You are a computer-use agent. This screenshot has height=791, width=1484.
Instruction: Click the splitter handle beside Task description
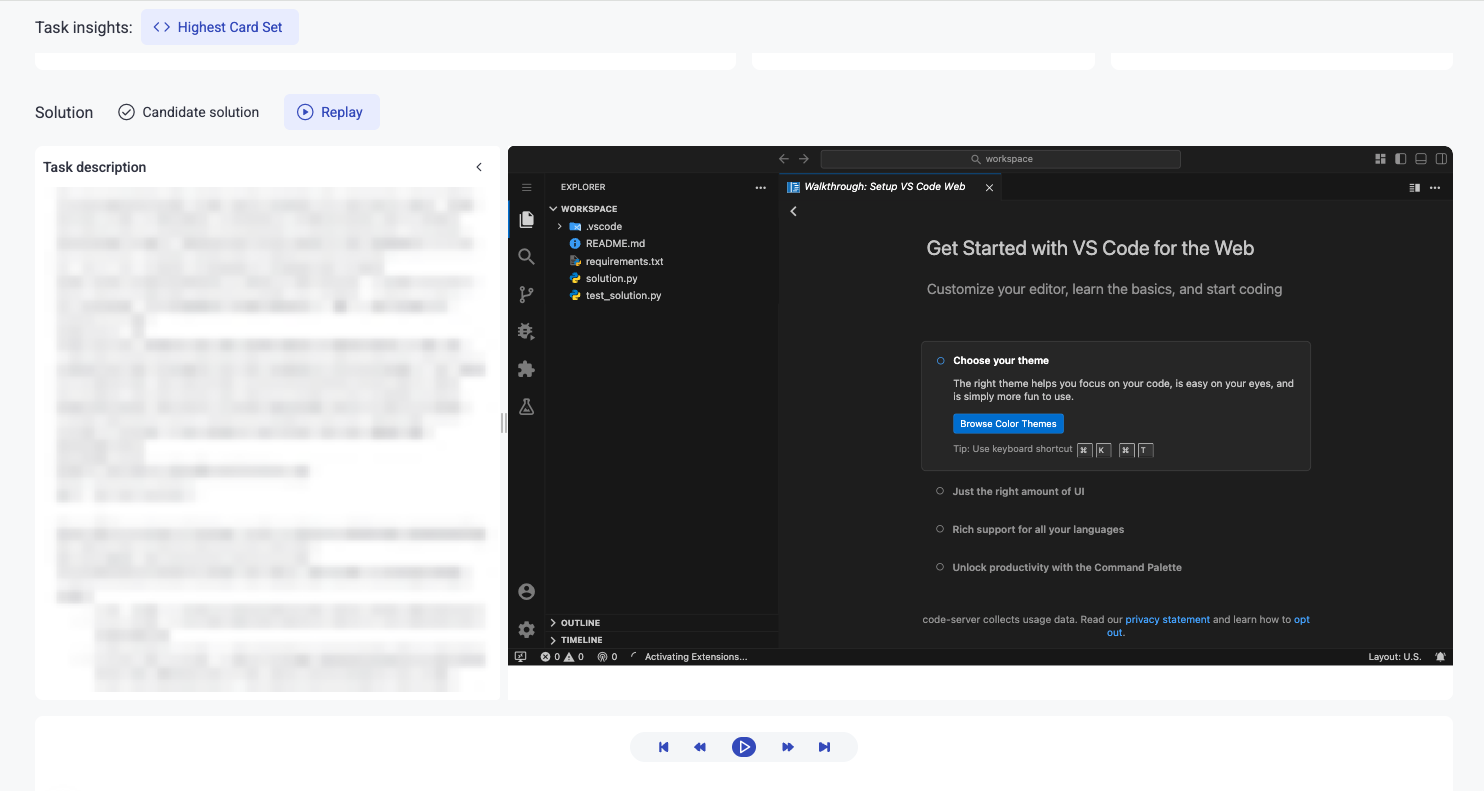coord(504,423)
